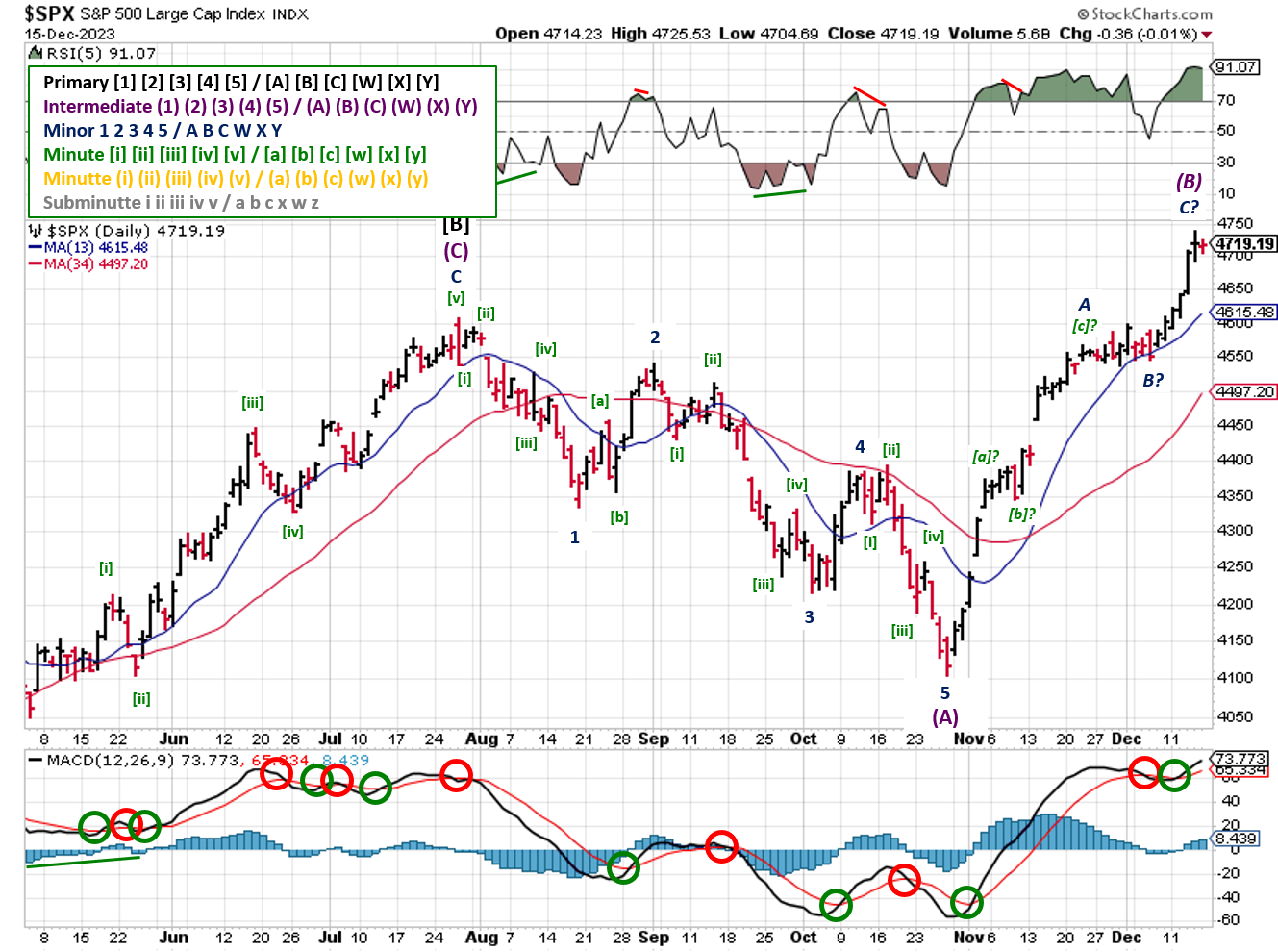The height and width of the screenshot is (952, 1278).
Task: Click the green MACD circle near Nov 6
Action: click(x=966, y=902)
